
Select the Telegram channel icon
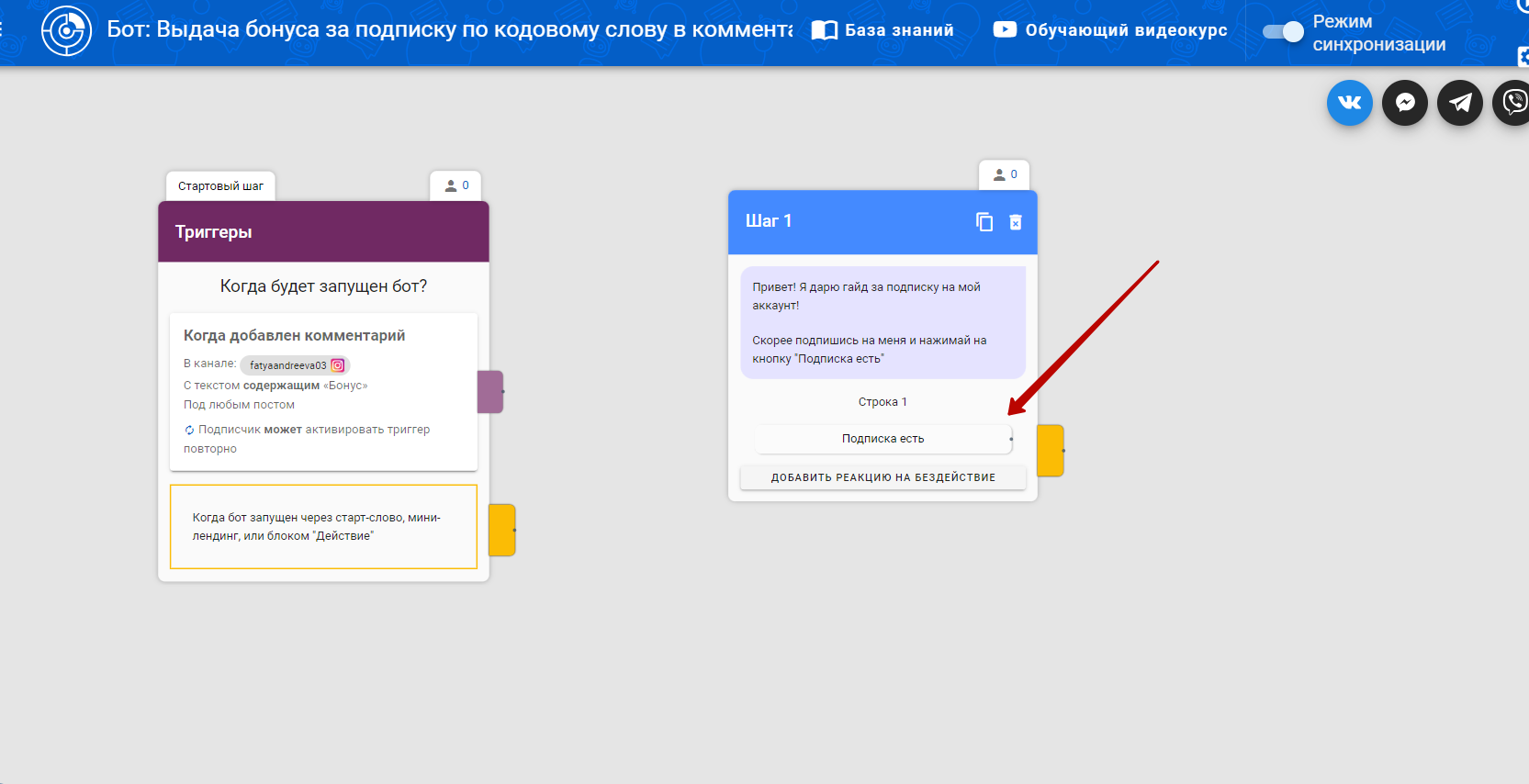point(1460,103)
